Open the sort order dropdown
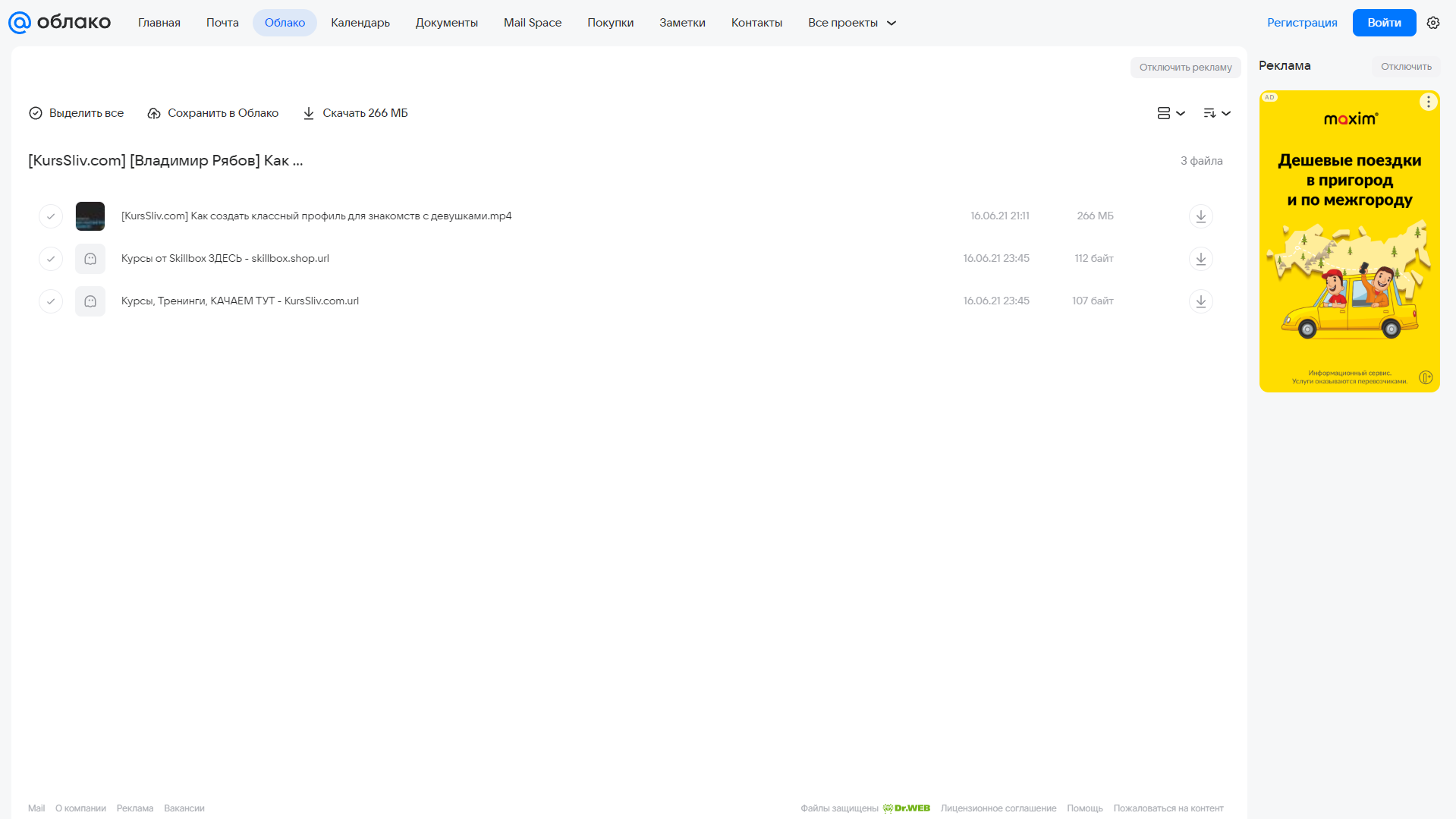The image size is (1456, 819). point(1216,113)
